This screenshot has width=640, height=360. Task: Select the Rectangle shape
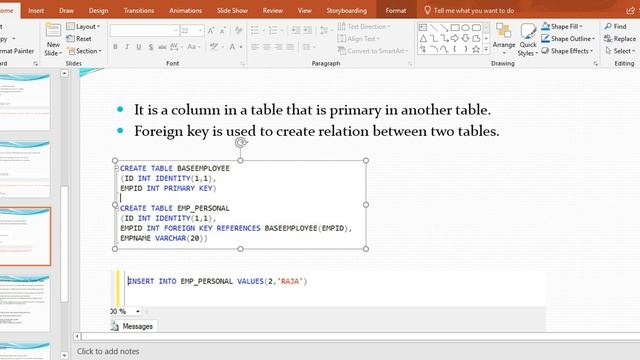click(x=455, y=28)
